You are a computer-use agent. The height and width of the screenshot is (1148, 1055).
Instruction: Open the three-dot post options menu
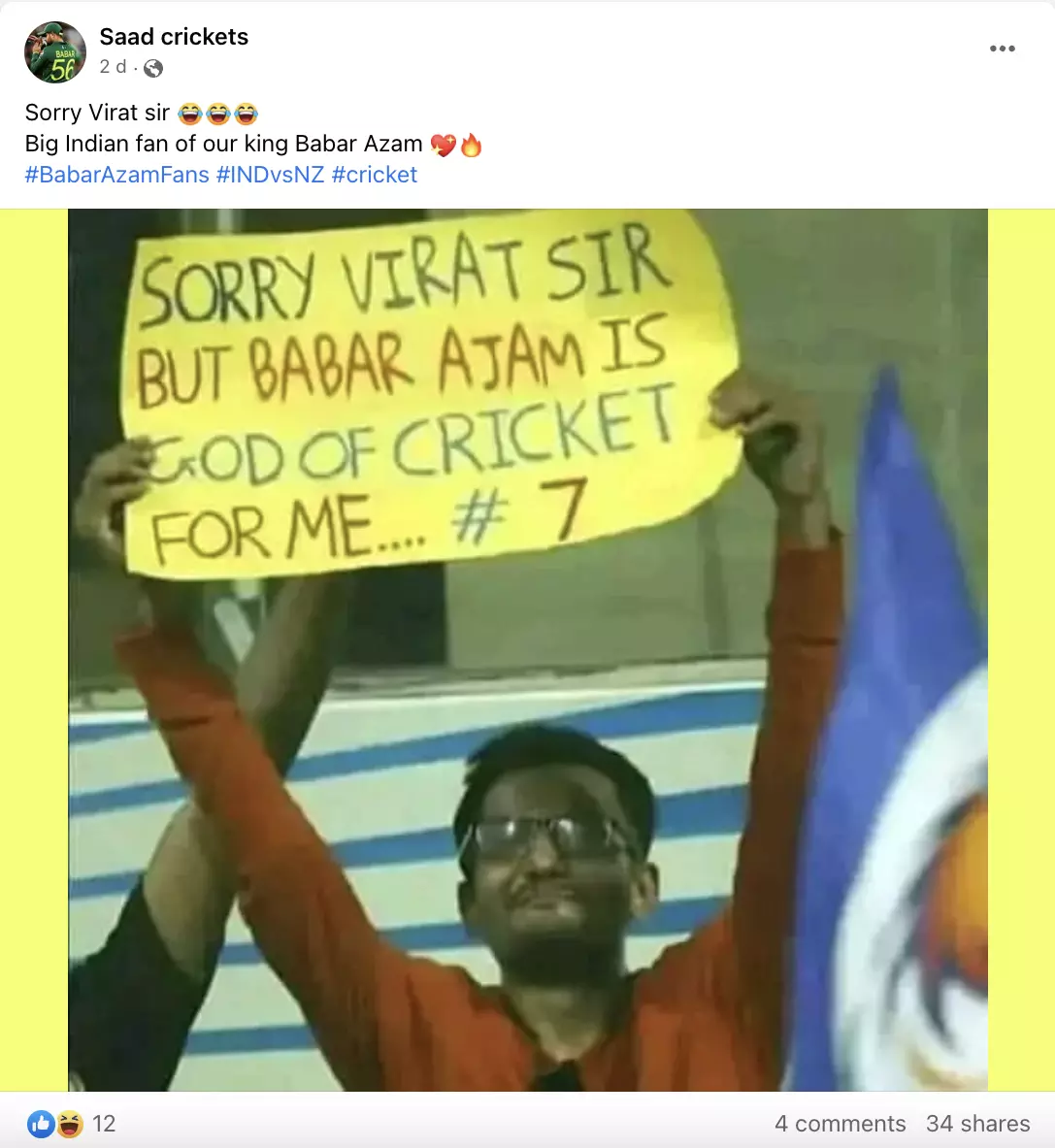tap(1002, 49)
